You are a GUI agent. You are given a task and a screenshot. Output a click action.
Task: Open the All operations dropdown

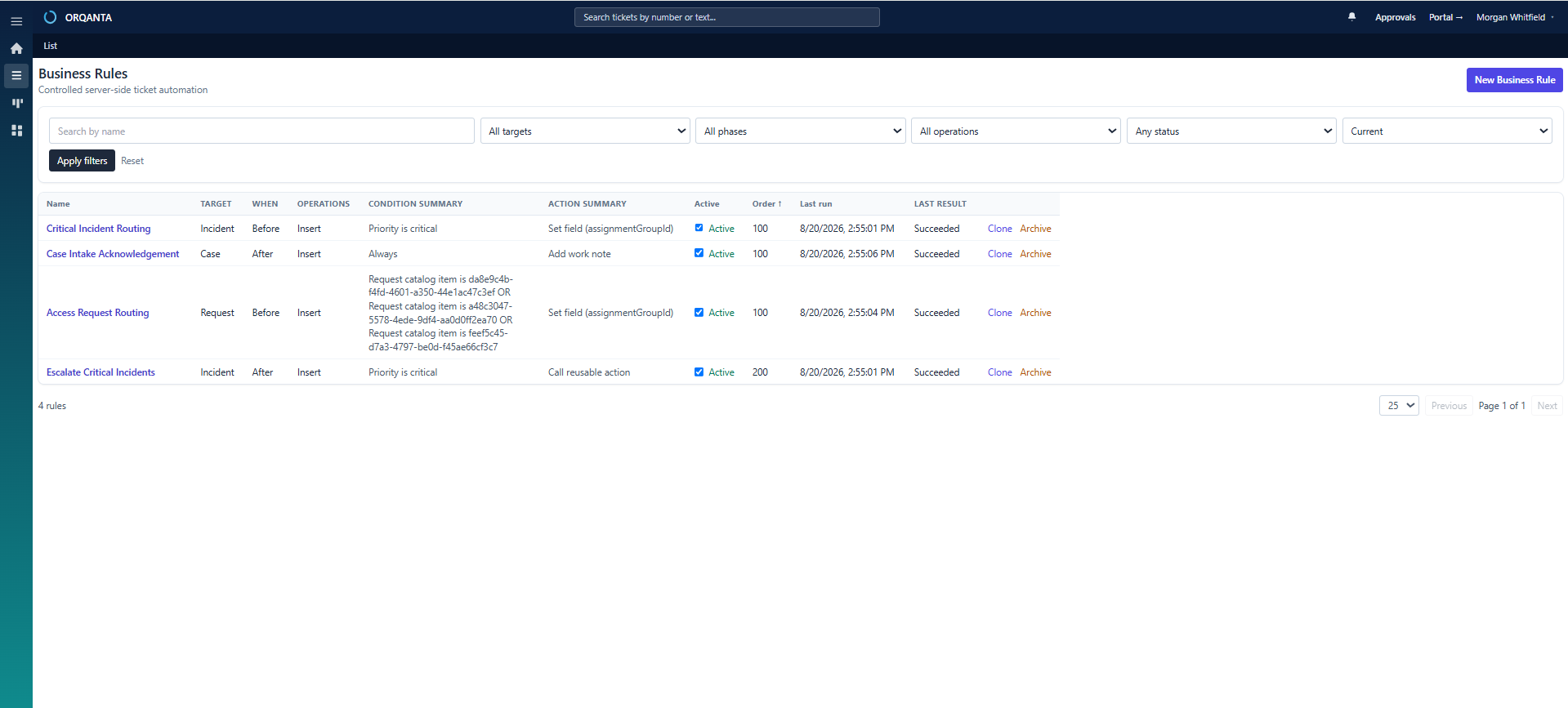(x=1016, y=131)
